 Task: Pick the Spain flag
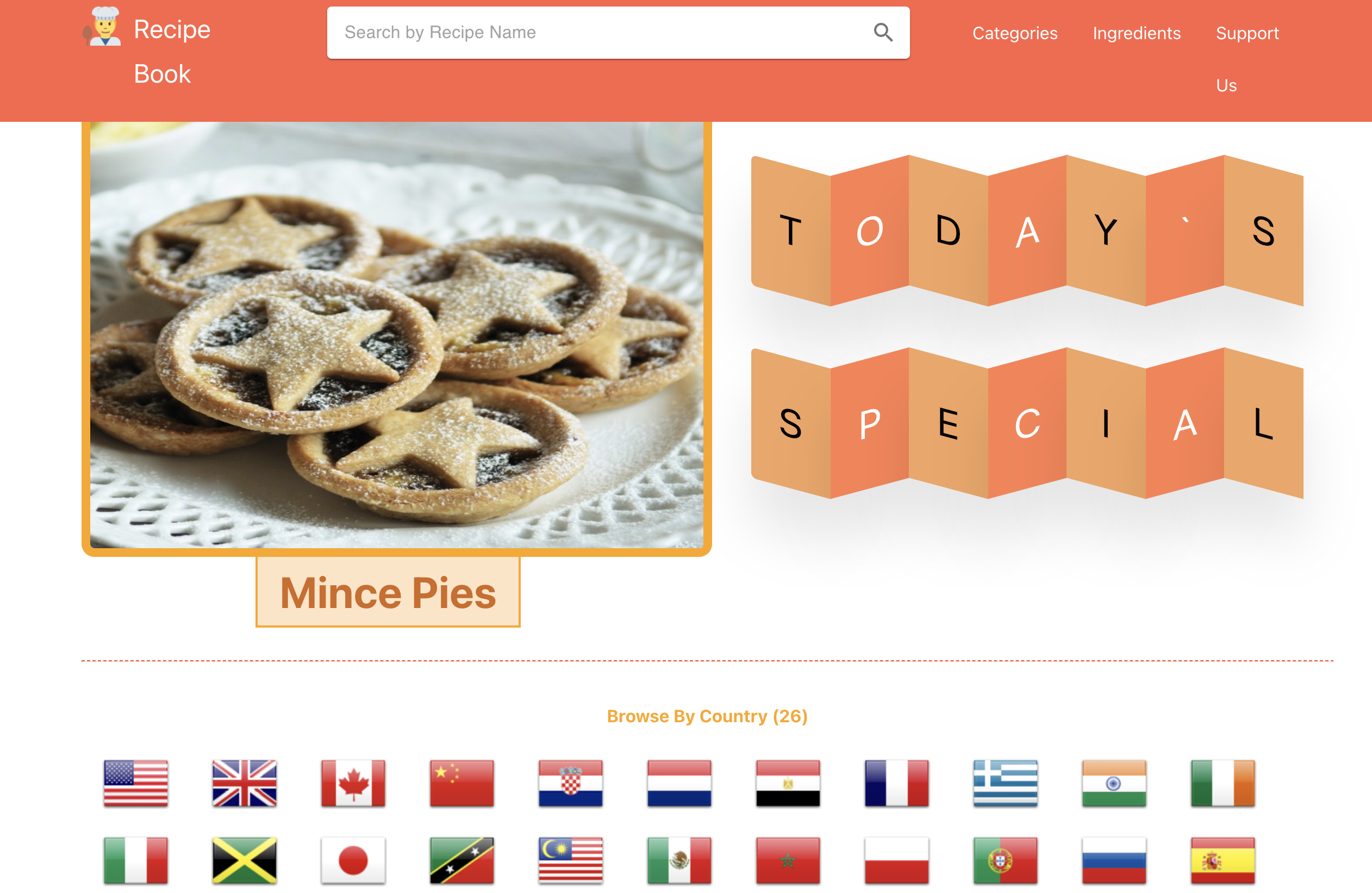(x=1223, y=860)
